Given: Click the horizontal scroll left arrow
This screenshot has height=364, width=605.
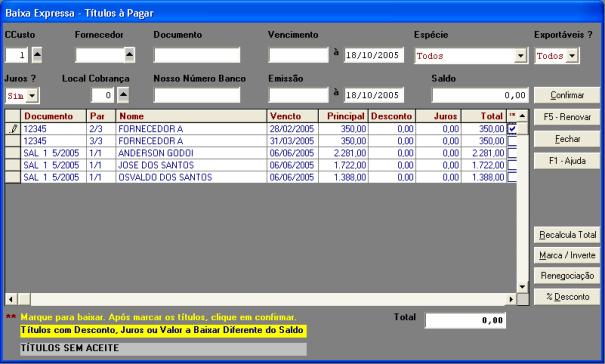Looking at the screenshot, I should pyautogui.click(x=11, y=299).
